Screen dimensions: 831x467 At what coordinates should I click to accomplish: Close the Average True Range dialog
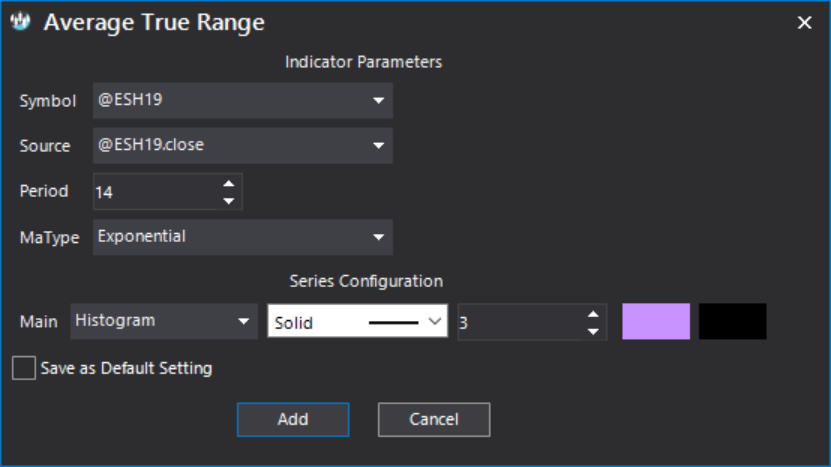(x=804, y=22)
